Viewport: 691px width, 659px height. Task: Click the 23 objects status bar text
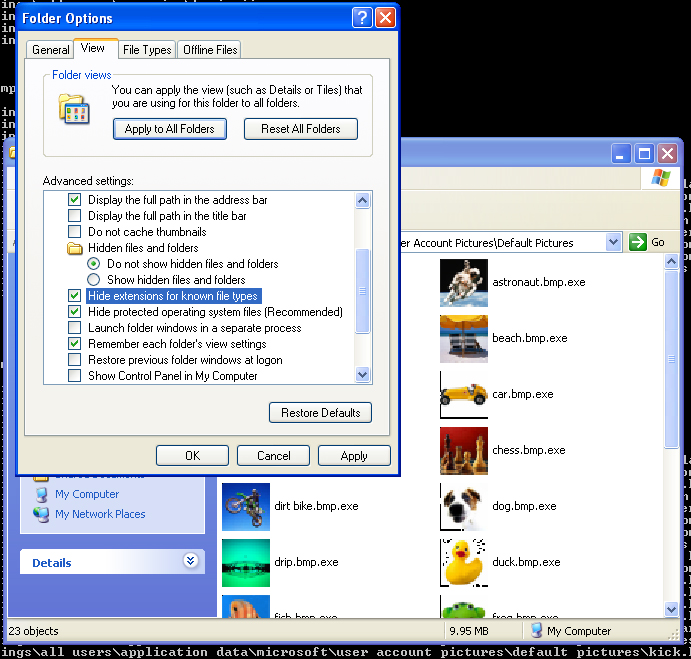click(33, 631)
